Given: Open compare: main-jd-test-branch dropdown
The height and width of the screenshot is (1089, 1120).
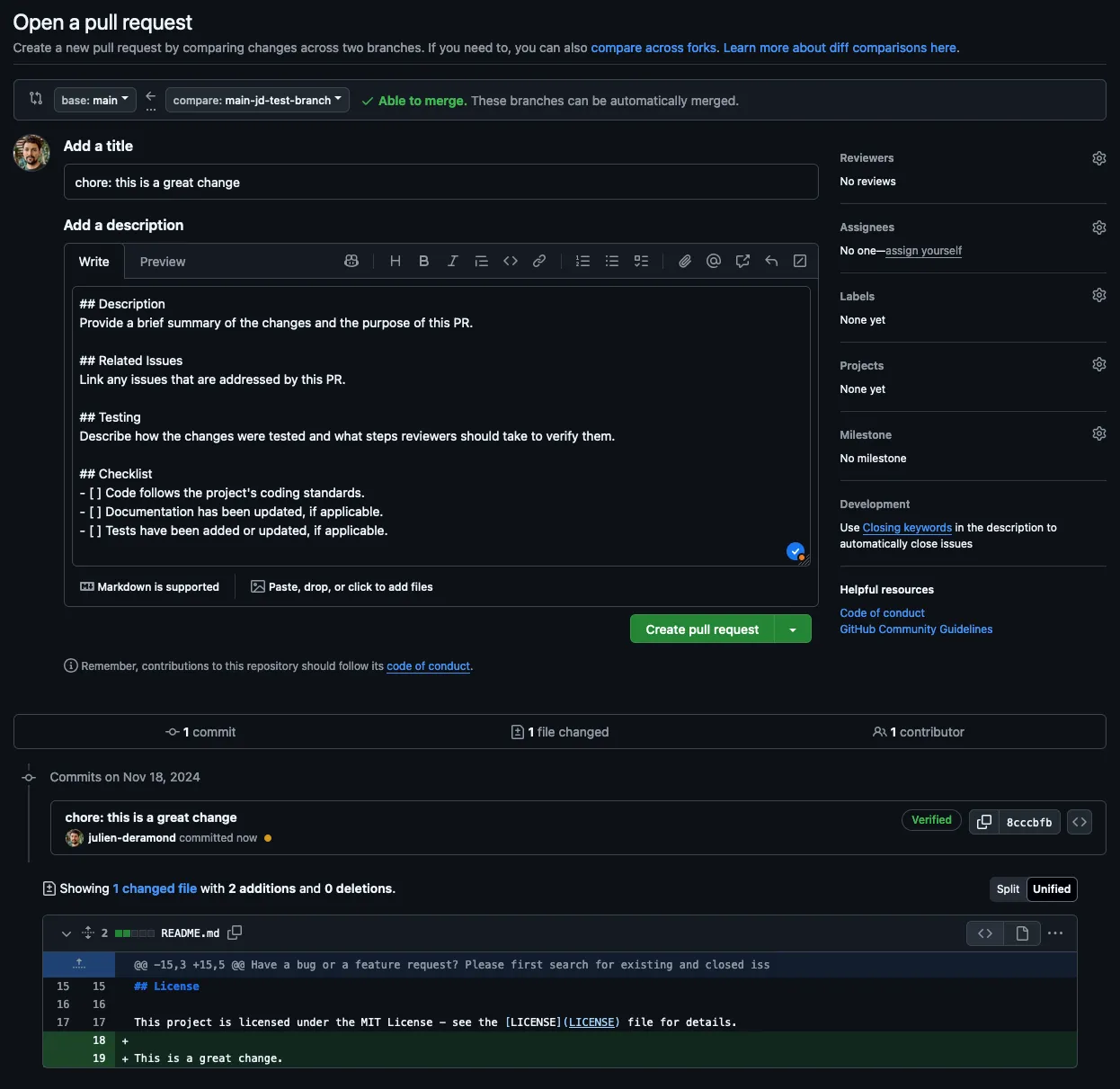Looking at the screenshot, I should pyautogui.click(x=257, y=100).
